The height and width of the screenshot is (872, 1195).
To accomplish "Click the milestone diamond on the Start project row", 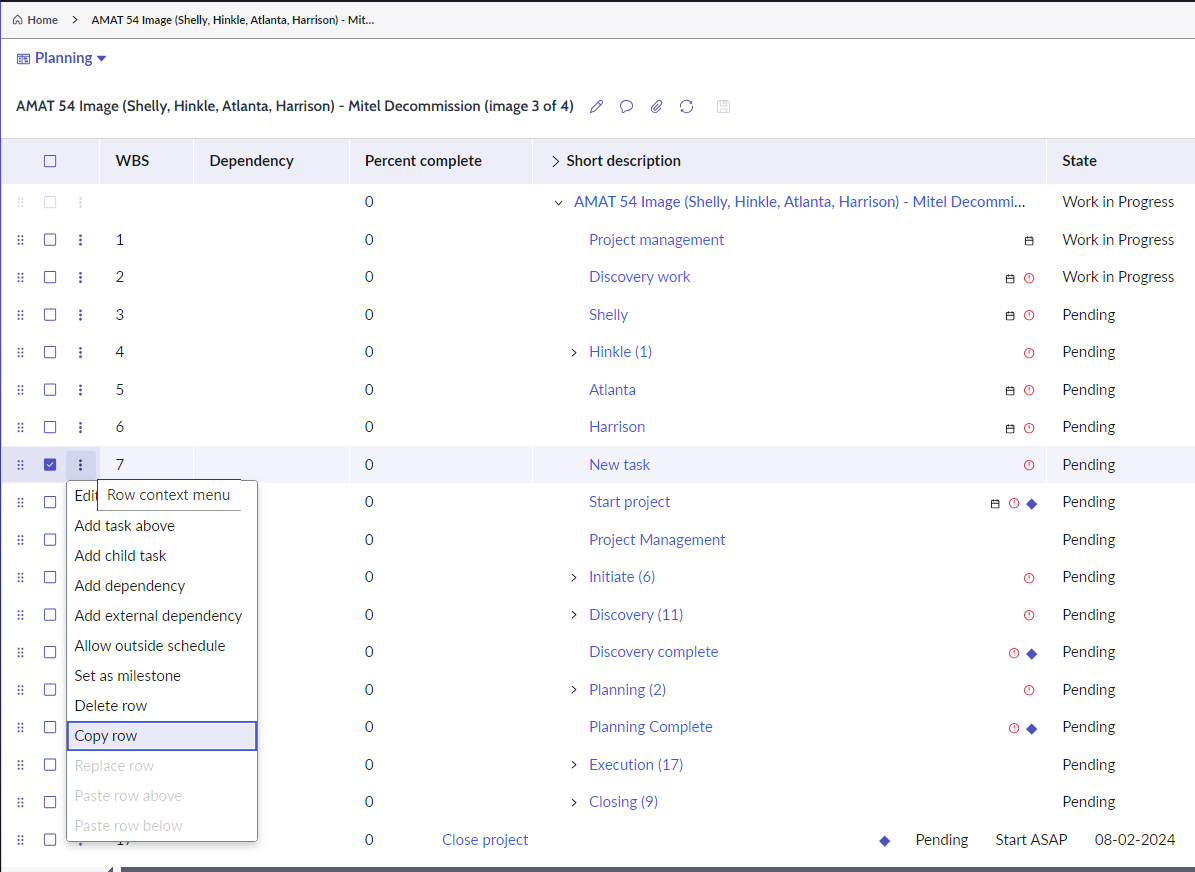I will tap(1031, 502).
